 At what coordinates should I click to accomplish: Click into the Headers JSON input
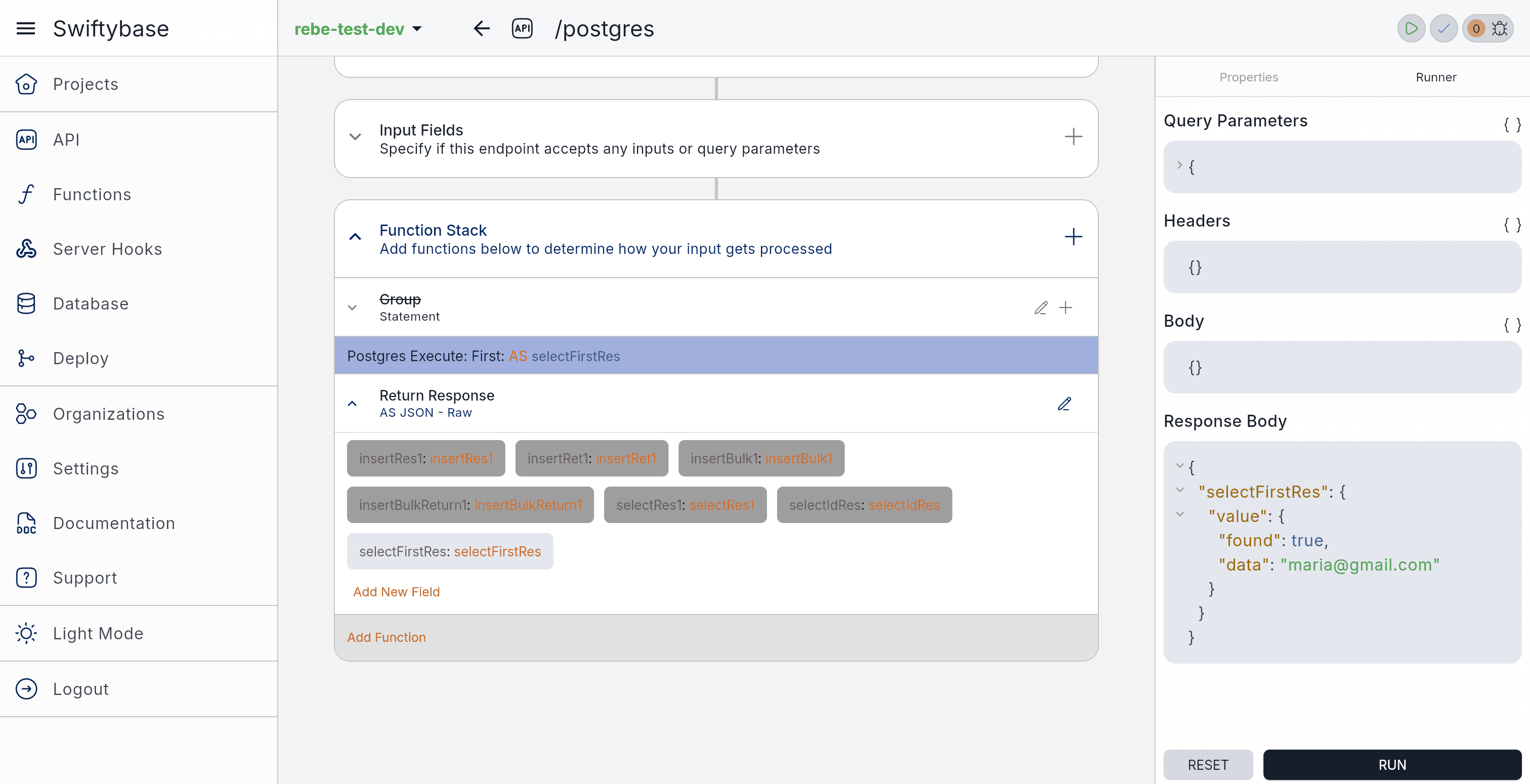tap(1342, 267)
